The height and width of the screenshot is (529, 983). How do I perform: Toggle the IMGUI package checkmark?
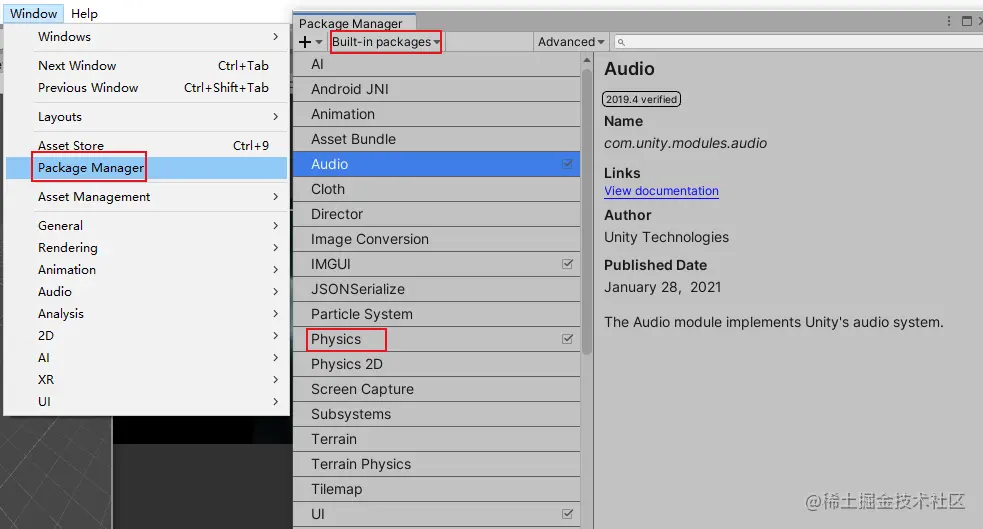tap(567, 264)
